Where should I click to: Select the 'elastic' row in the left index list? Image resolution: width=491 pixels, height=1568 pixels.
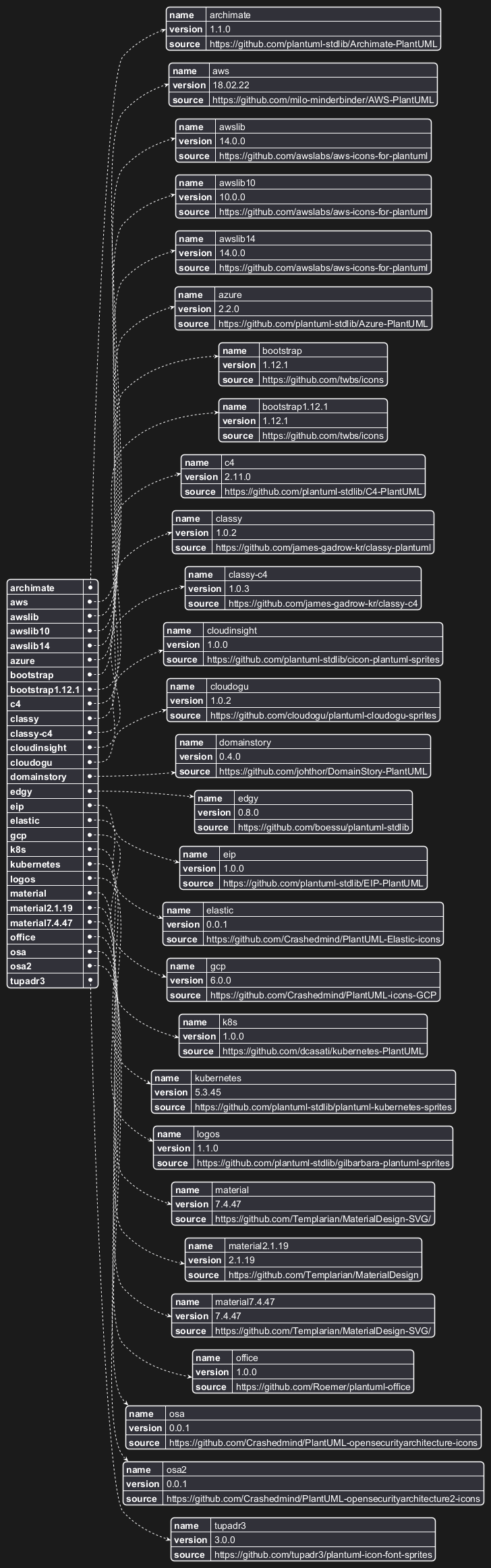click(53, 820)
